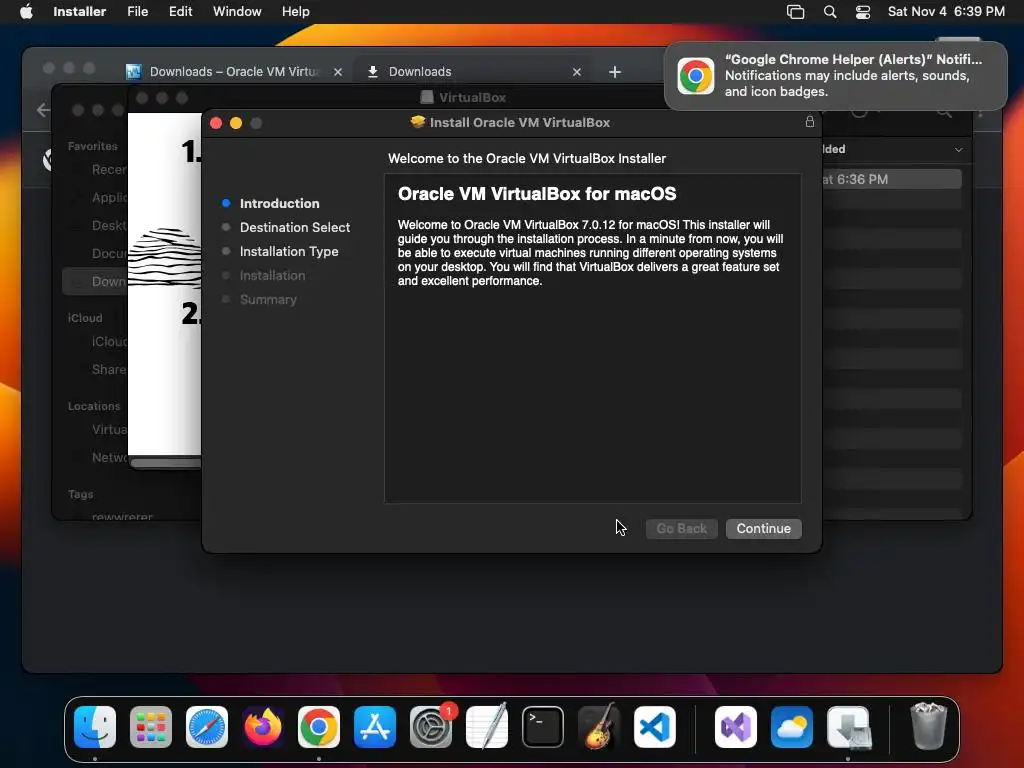1024x768 pixels.
Task: Click the VirtualBox installer package icon in title
Action: coord(418,122)
